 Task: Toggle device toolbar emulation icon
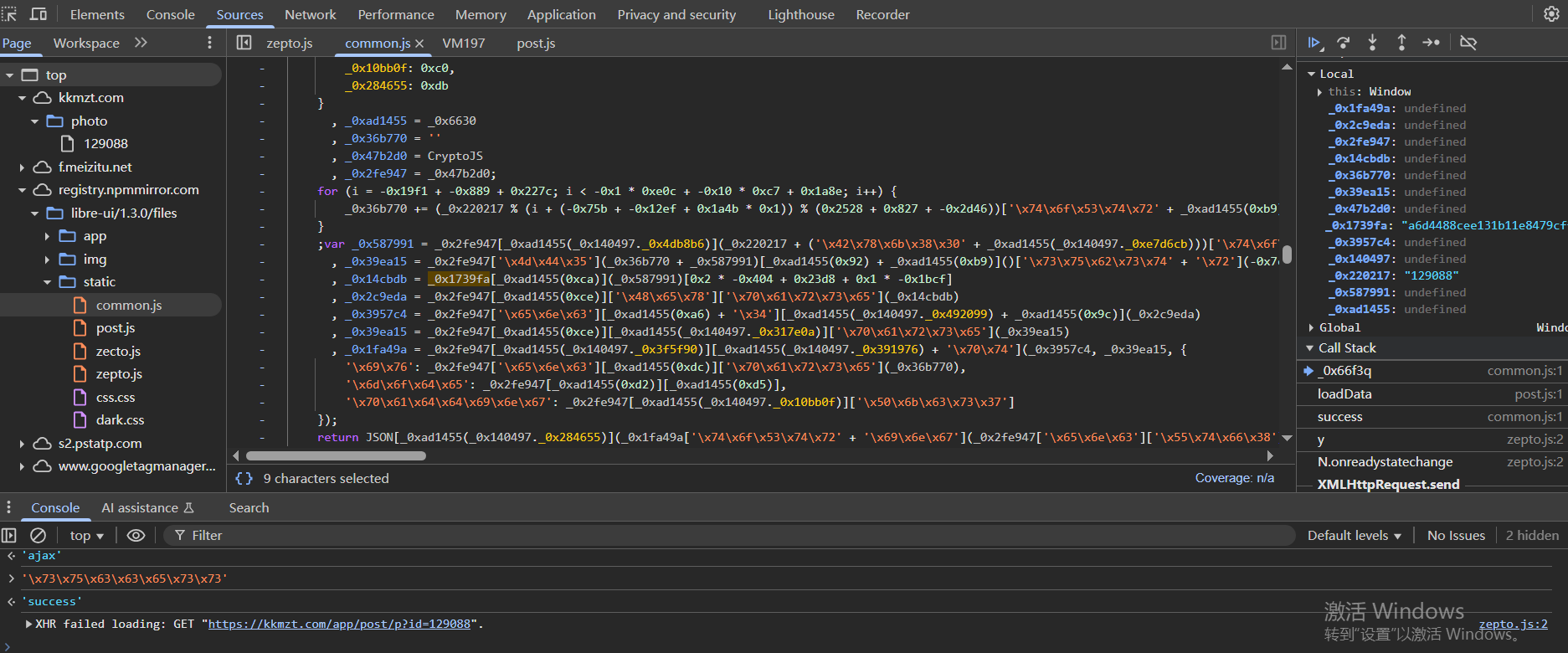pyautogui.click(x=39, y=14)
